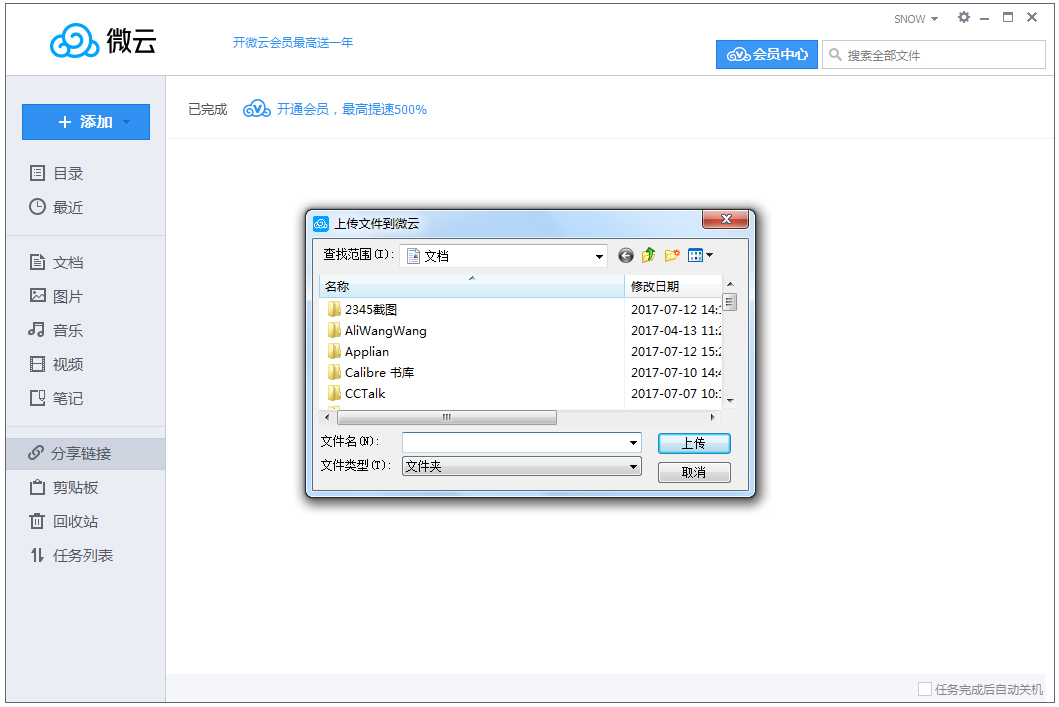Click the Weiyun icon in dialog title
1059x707 pixels.
(321, 224)
